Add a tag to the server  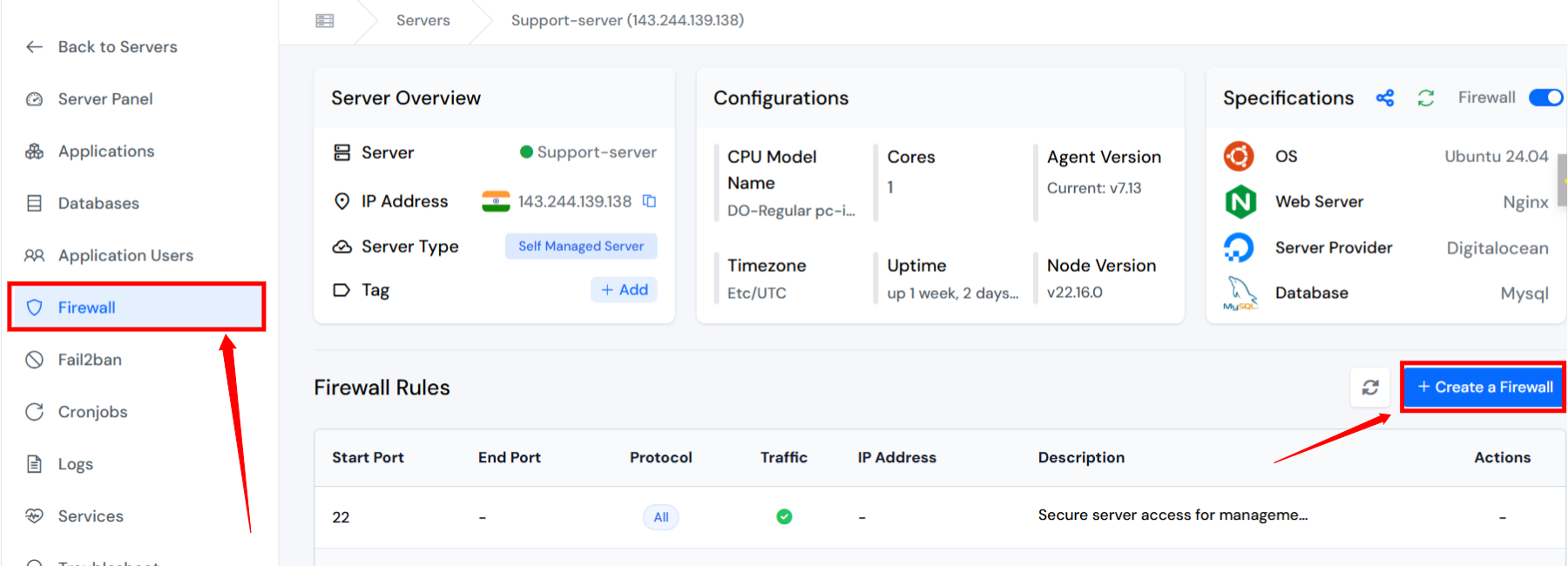click(x=625, y=290)
